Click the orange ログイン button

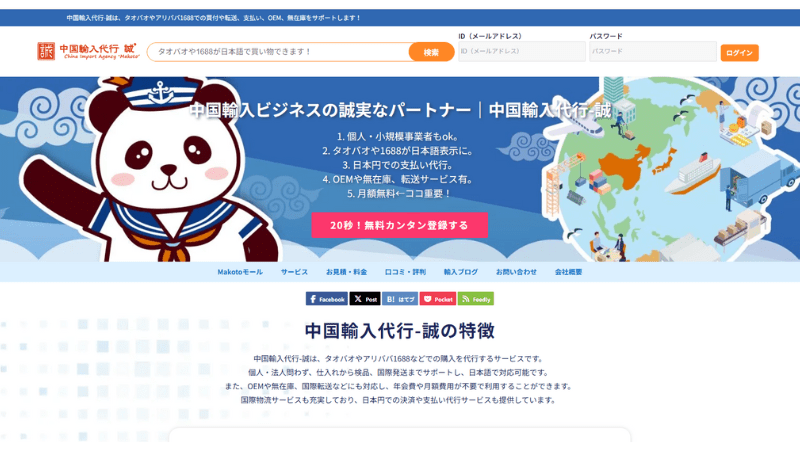point(739,53)
